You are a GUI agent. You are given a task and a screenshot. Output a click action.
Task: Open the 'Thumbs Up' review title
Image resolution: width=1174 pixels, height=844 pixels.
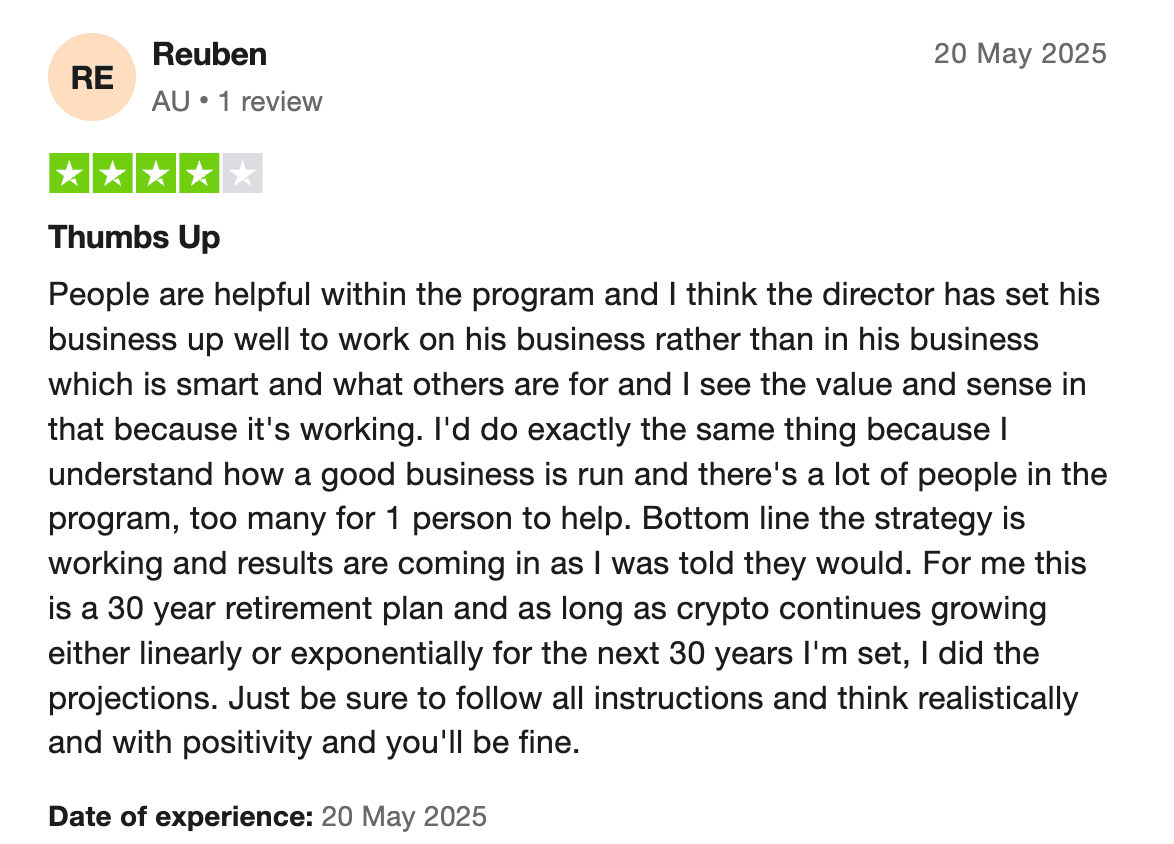pos(134,238)
